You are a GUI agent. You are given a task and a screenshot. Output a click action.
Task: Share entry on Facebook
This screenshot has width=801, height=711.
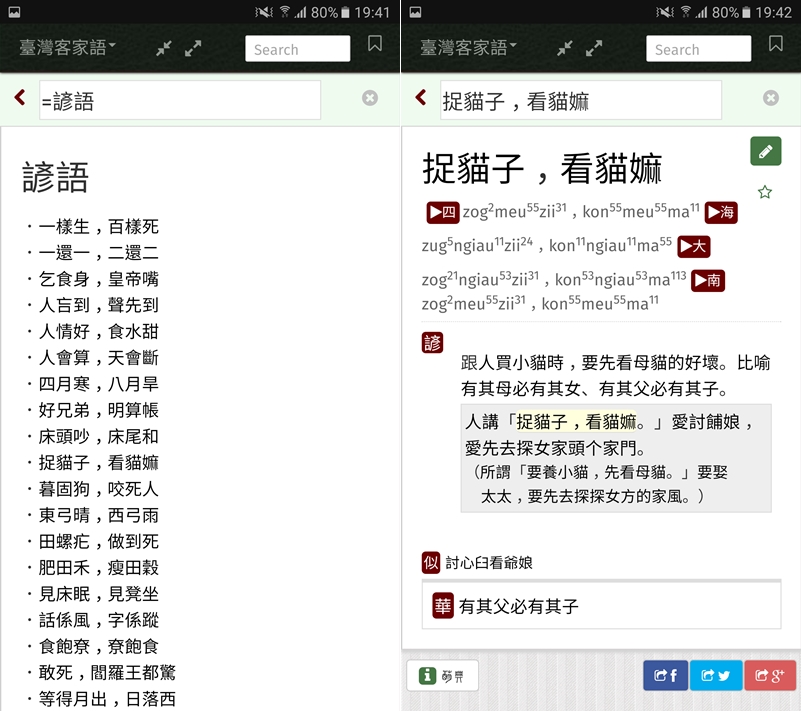pyautogui.click(x=665, y=676)
